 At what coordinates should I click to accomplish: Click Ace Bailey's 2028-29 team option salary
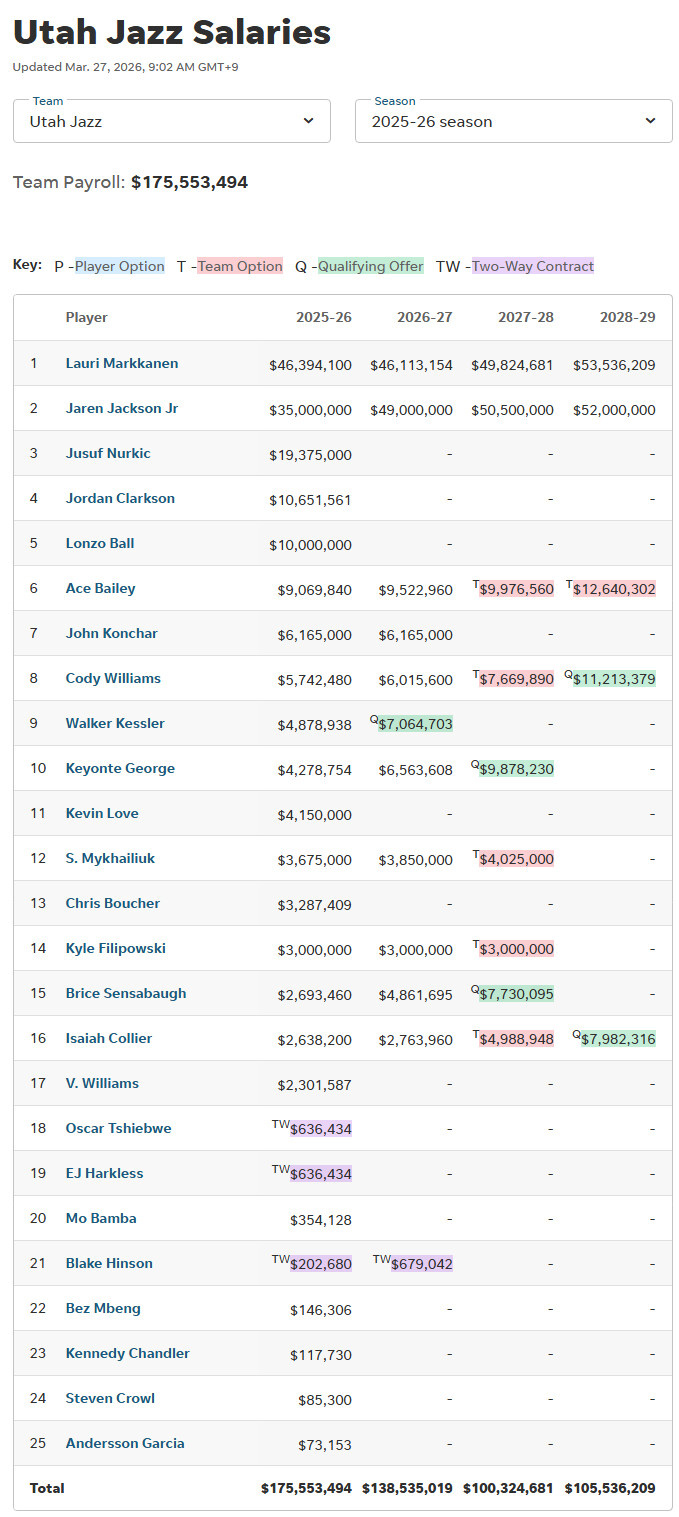pos(614,589)
